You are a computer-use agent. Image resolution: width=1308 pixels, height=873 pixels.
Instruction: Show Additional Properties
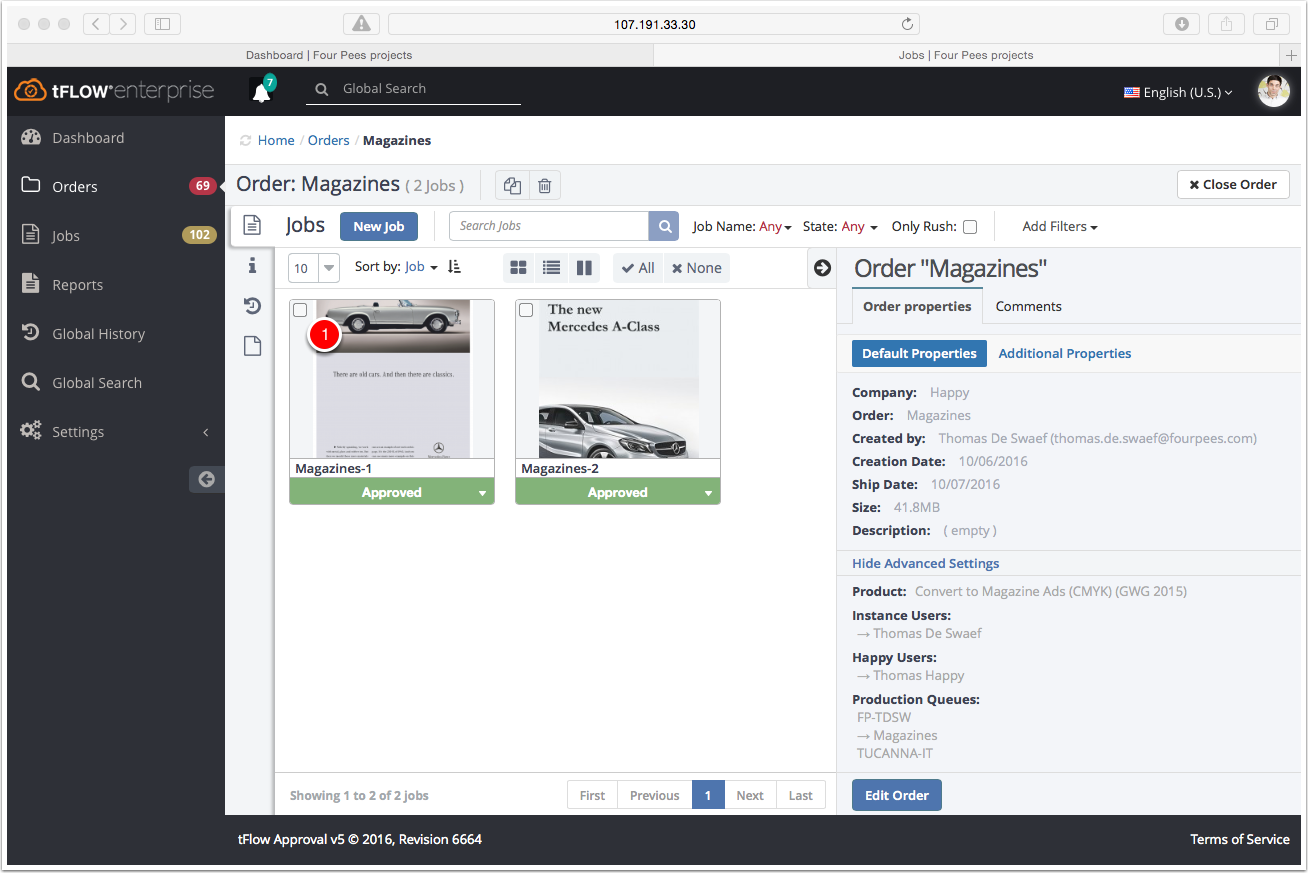coord(1065,354)
